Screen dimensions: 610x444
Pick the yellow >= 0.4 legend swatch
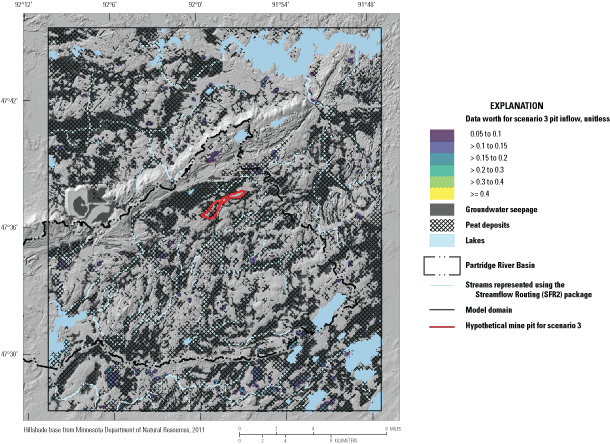[x=441, y=192]
